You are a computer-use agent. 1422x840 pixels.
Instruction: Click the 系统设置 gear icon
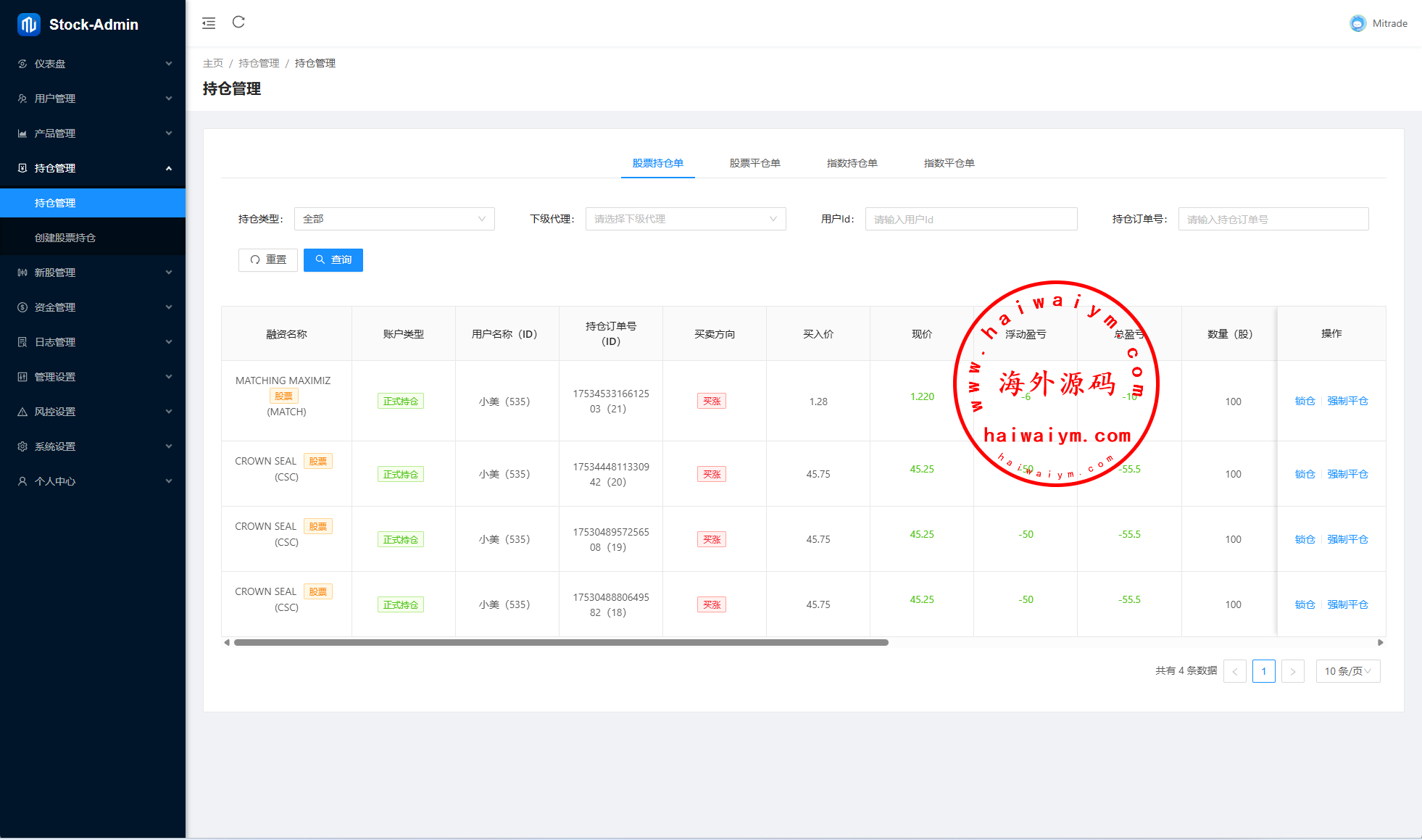coord(22,446)
